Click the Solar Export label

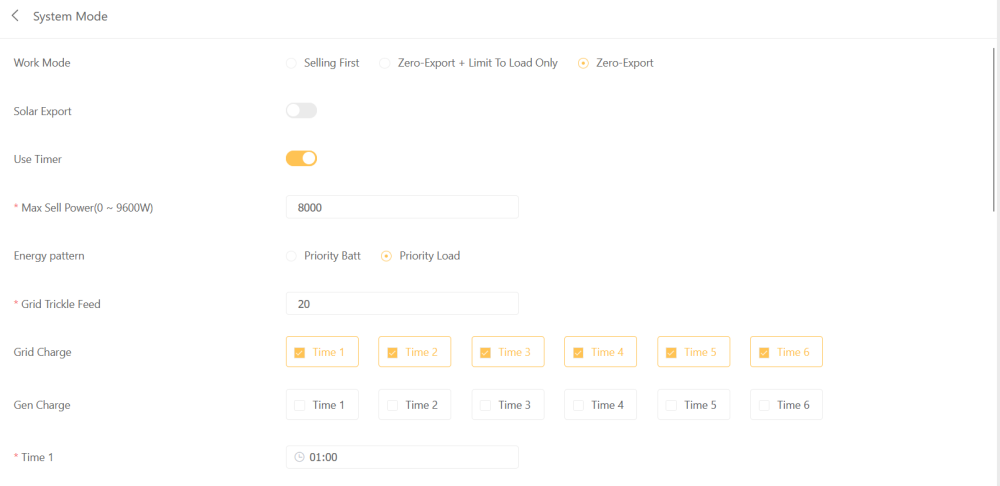pos(43,111)
